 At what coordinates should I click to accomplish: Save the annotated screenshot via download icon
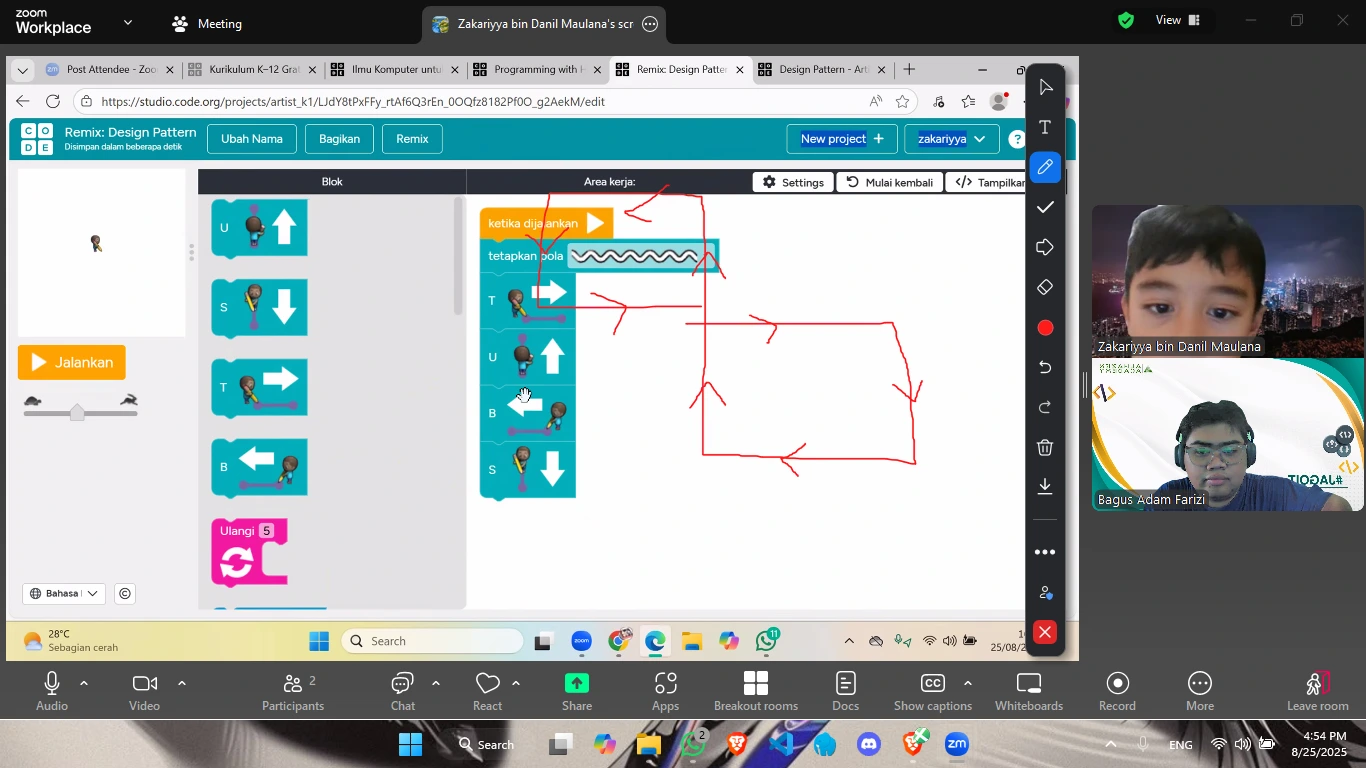point(1044,486)
